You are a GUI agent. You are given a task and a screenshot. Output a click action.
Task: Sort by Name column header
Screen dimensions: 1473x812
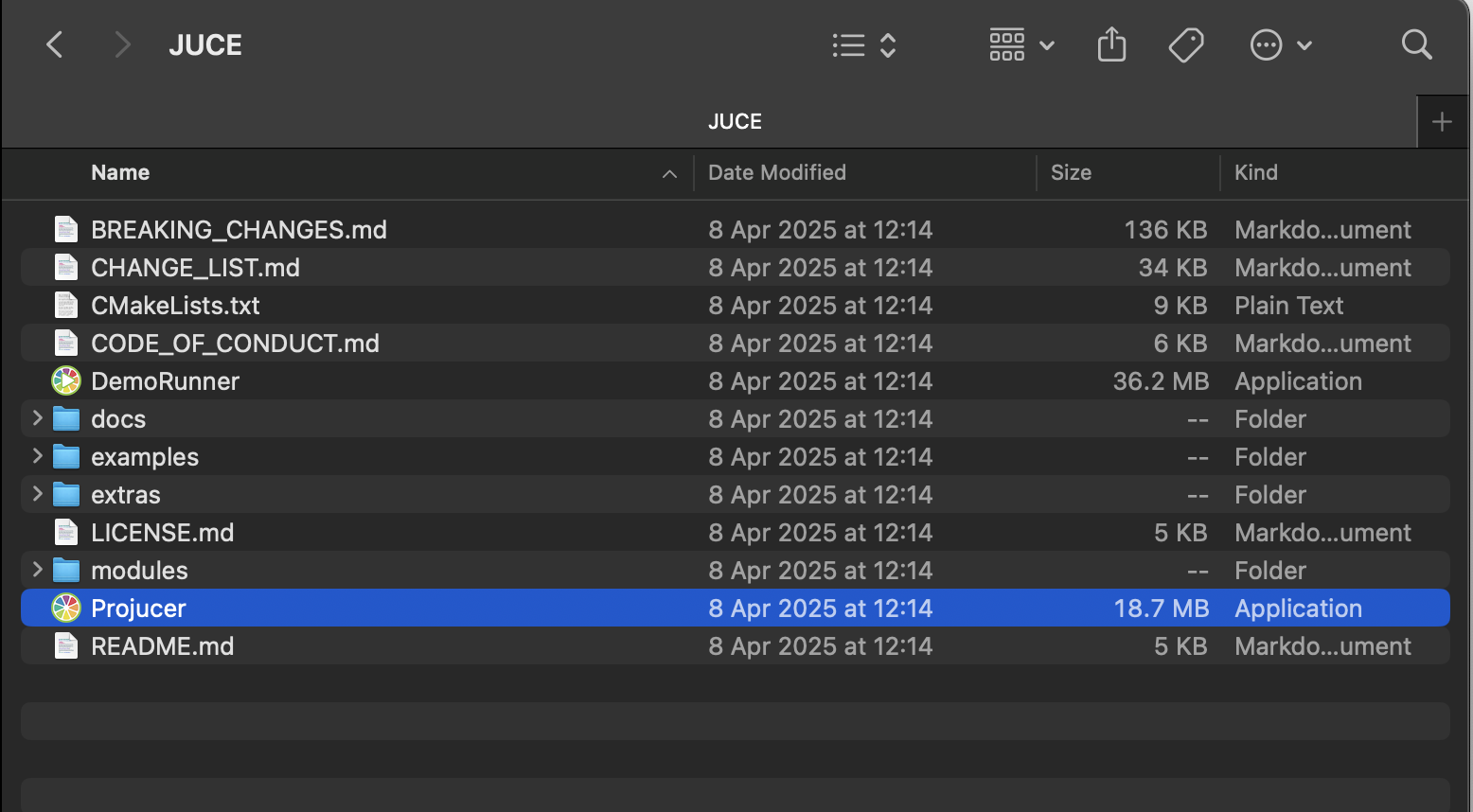click(x=120, y=172)
